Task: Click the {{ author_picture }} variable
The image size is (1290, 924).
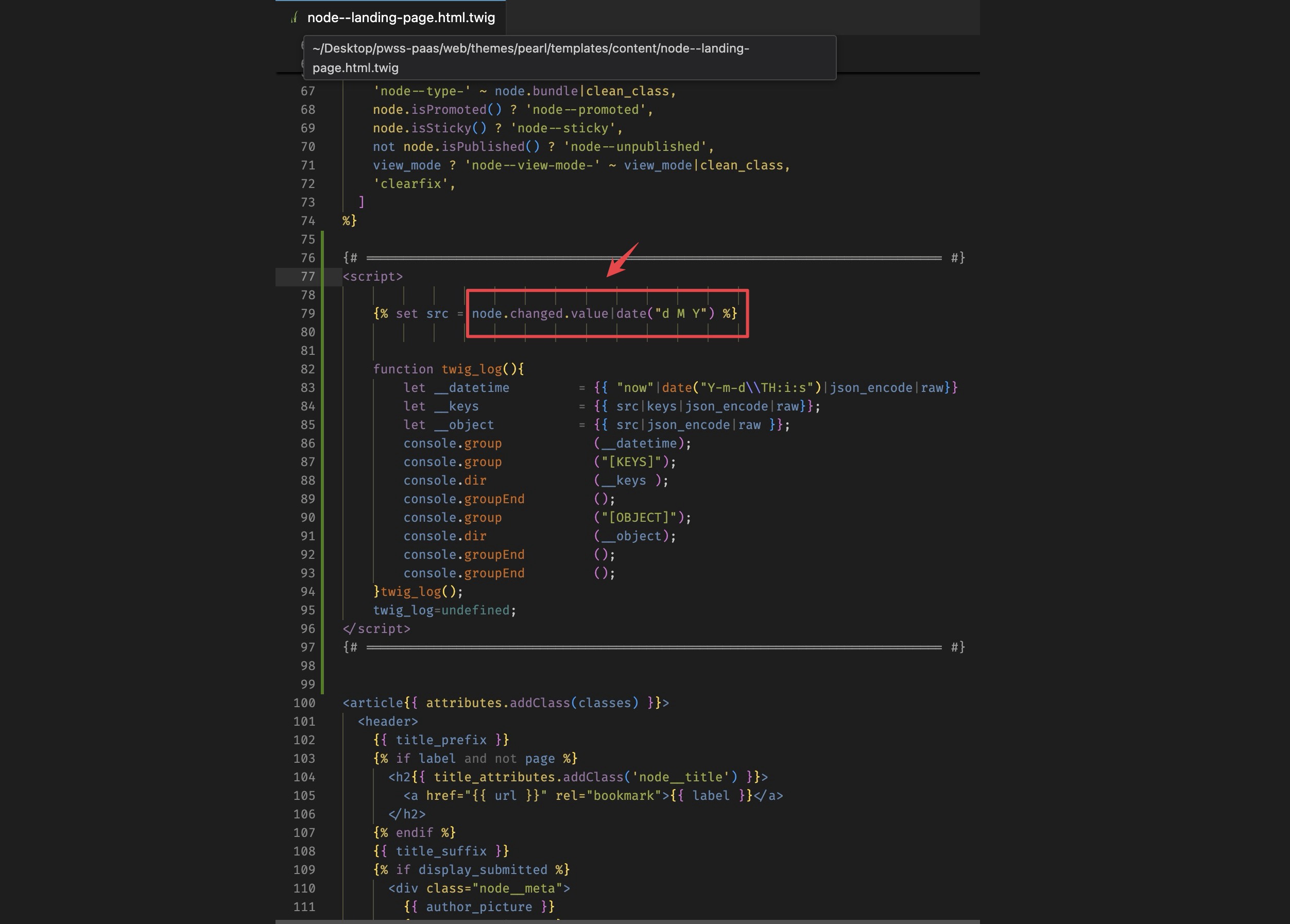Action: [479, 907]
